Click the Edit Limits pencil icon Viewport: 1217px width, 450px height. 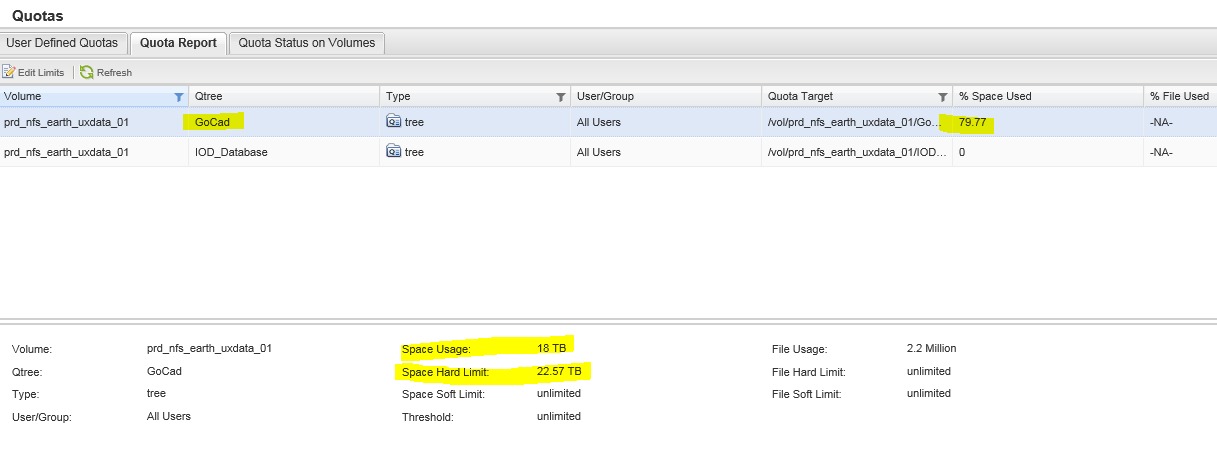(9, 72)
